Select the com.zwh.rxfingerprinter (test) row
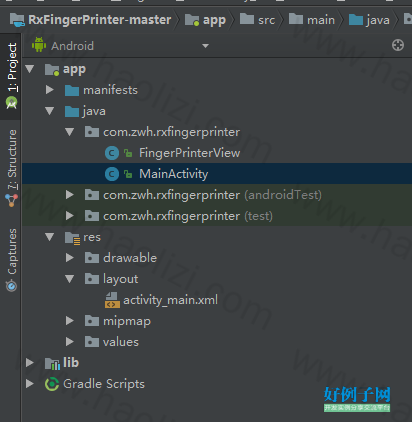This screenshot has height=422, width=412. tap(217, 216)
